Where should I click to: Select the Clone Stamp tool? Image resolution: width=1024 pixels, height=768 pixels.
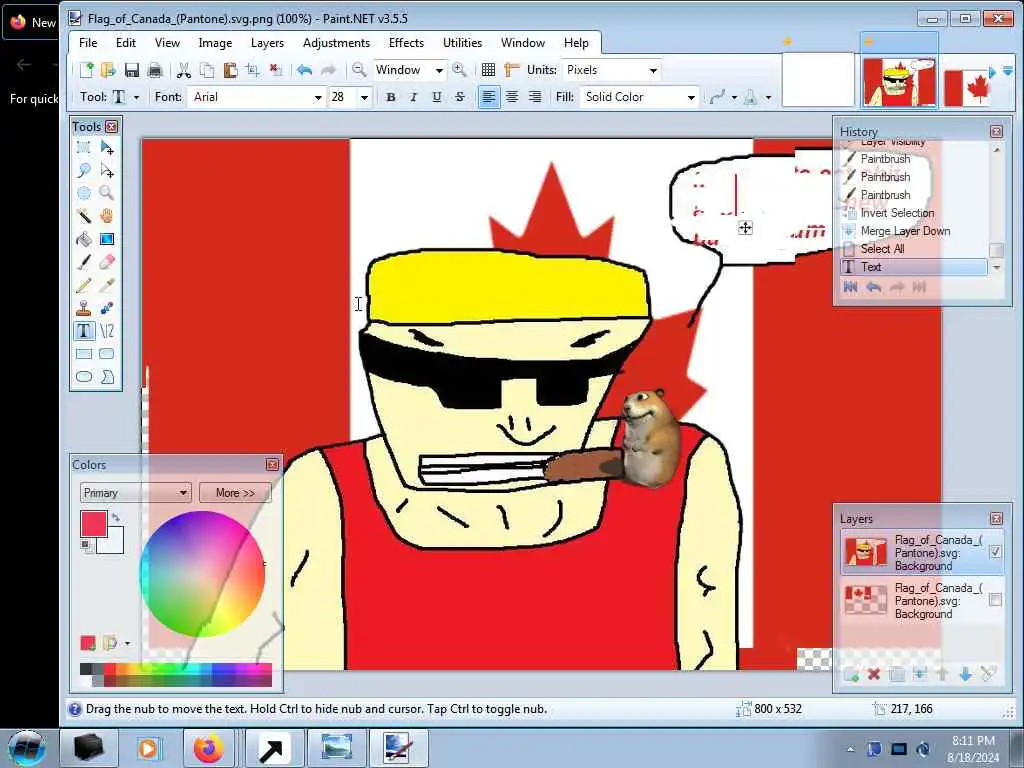click(84, 308)
